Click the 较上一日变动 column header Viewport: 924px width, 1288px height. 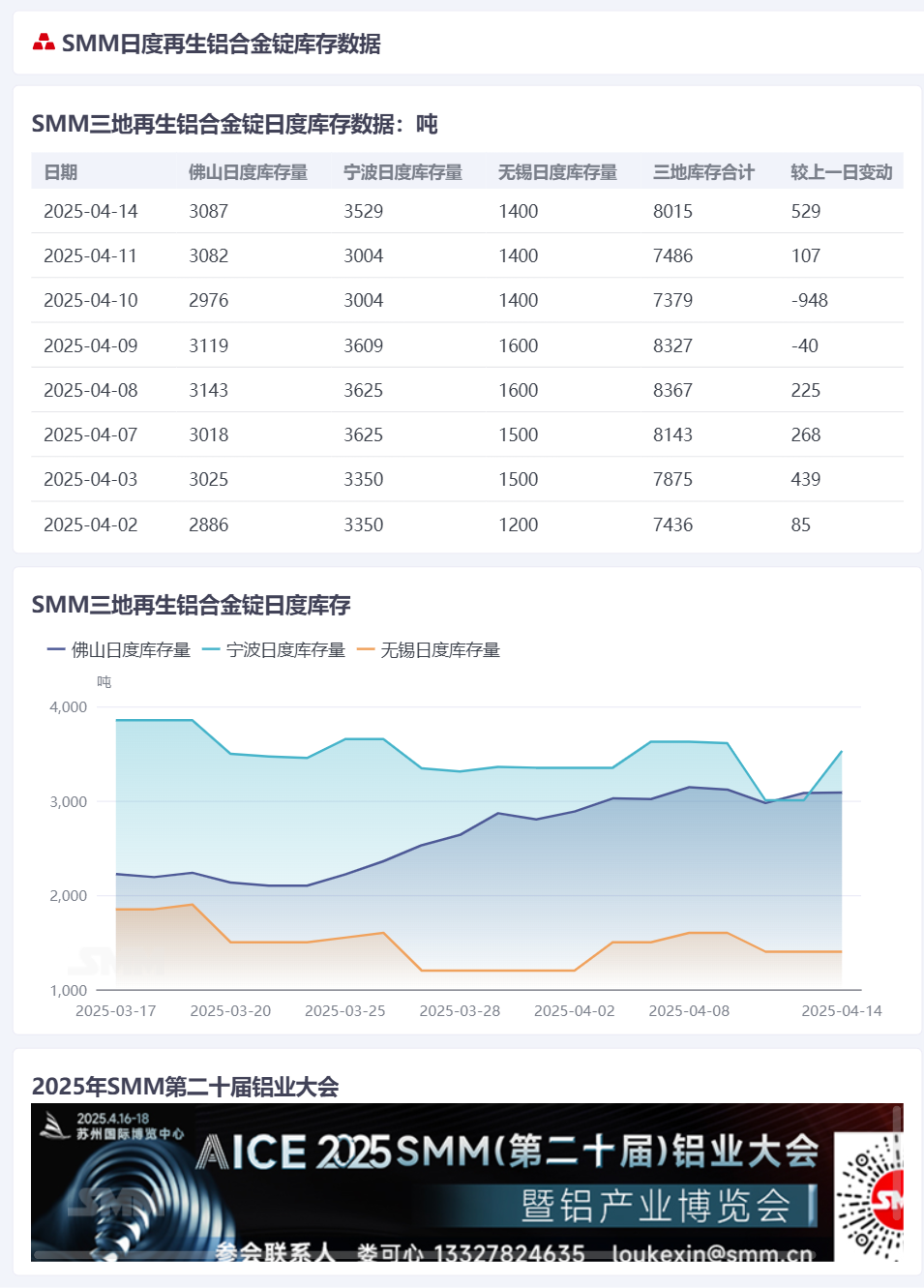coord(842,172)
